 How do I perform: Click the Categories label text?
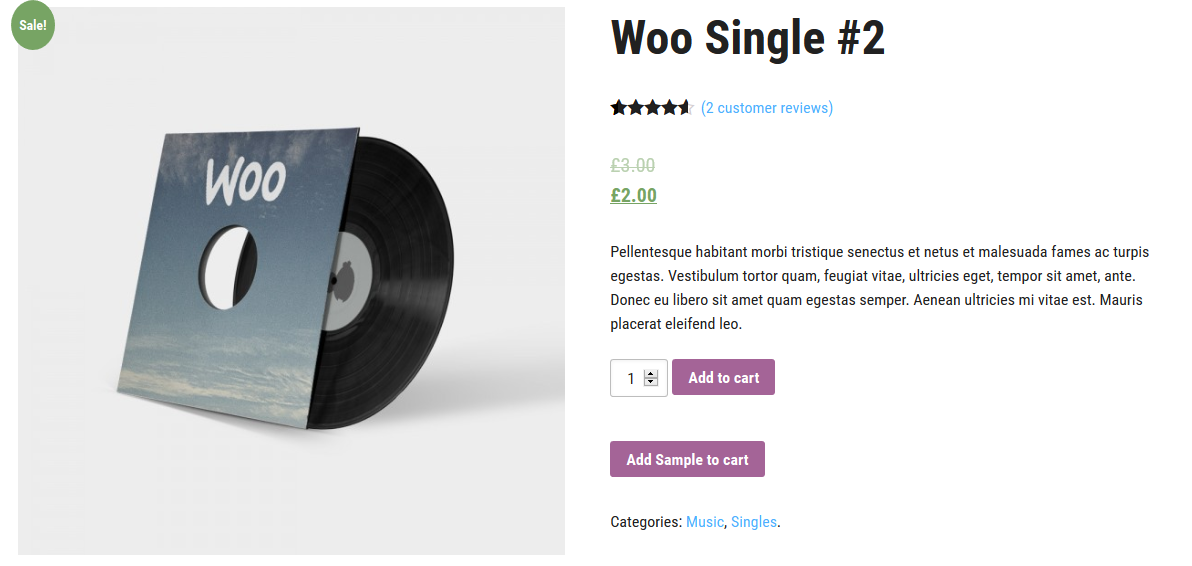coord(646,522)
